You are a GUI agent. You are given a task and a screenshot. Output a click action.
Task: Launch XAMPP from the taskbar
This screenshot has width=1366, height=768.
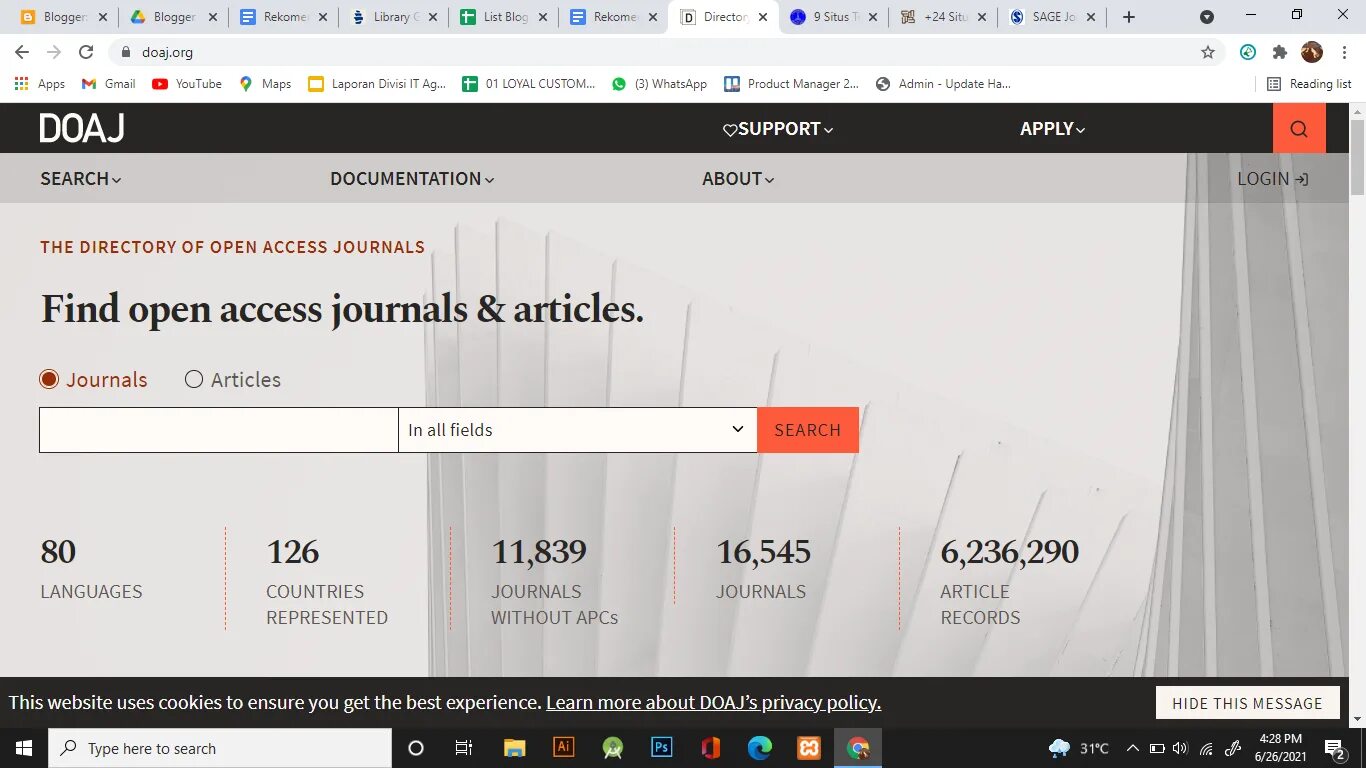click(x=809, y=748)
